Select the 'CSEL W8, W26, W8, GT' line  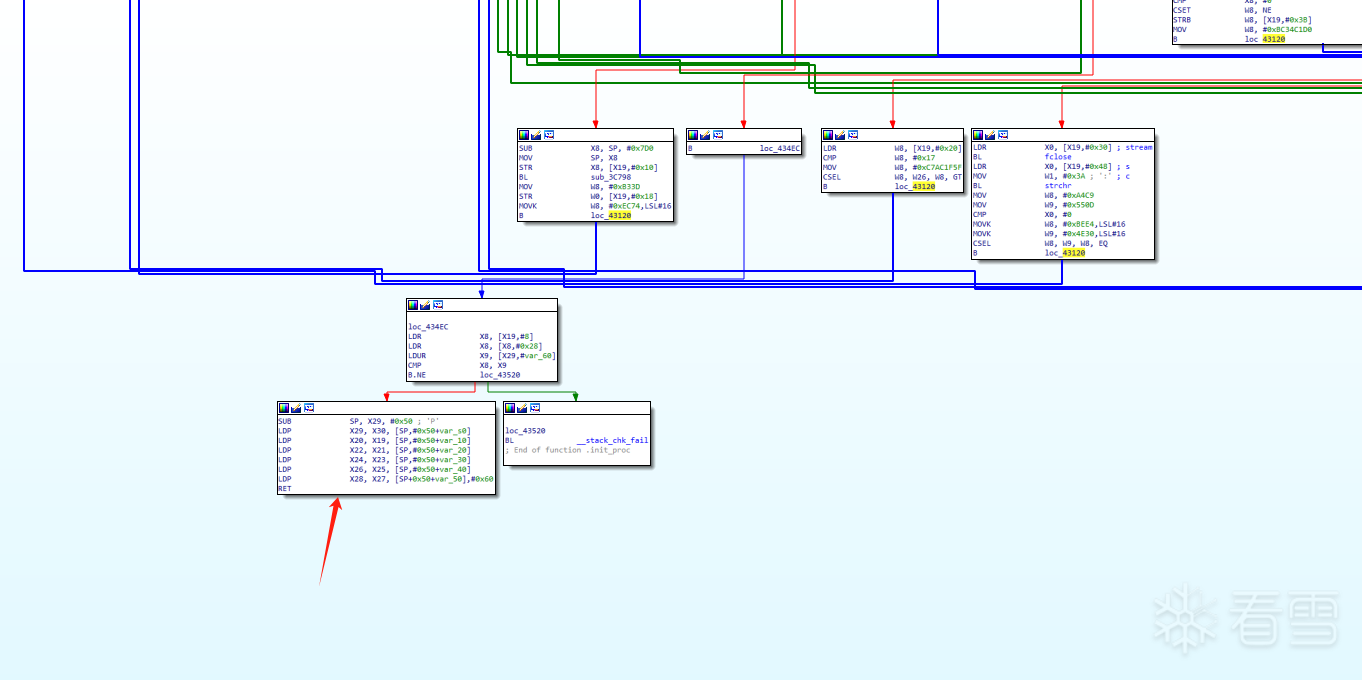point(892,176)
